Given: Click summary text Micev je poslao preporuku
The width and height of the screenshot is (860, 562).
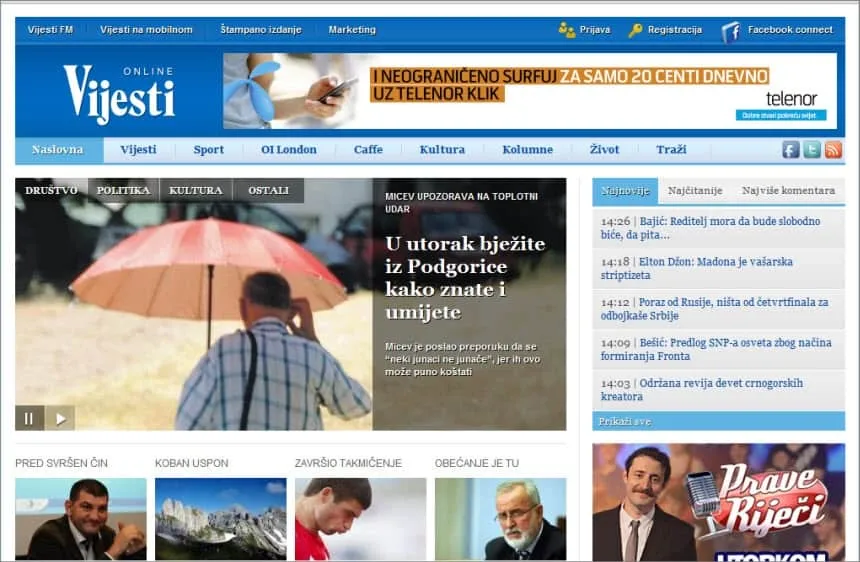Looking at the screenshot, I should click(x=462, y=359).
